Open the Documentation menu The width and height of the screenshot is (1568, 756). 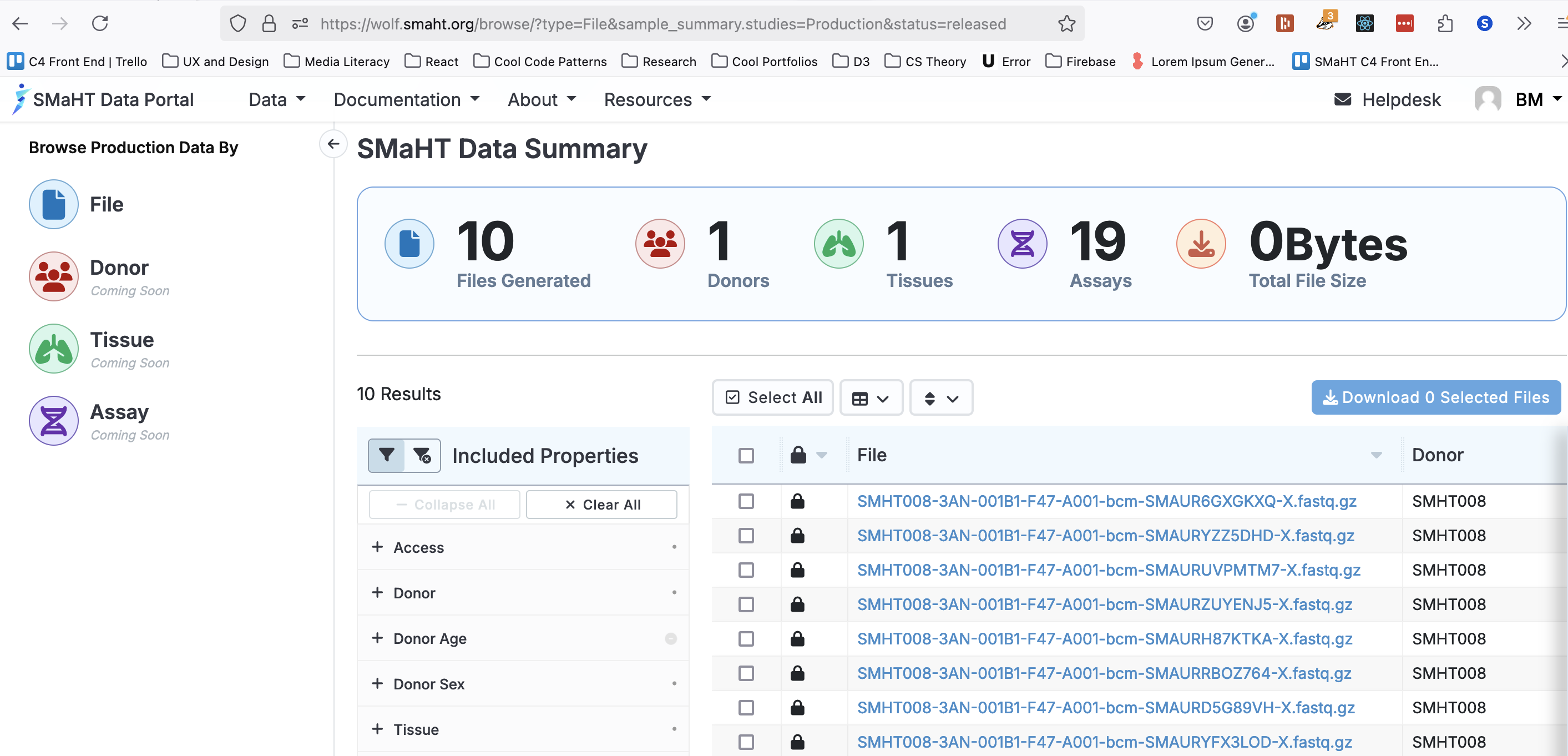point(407,99)
